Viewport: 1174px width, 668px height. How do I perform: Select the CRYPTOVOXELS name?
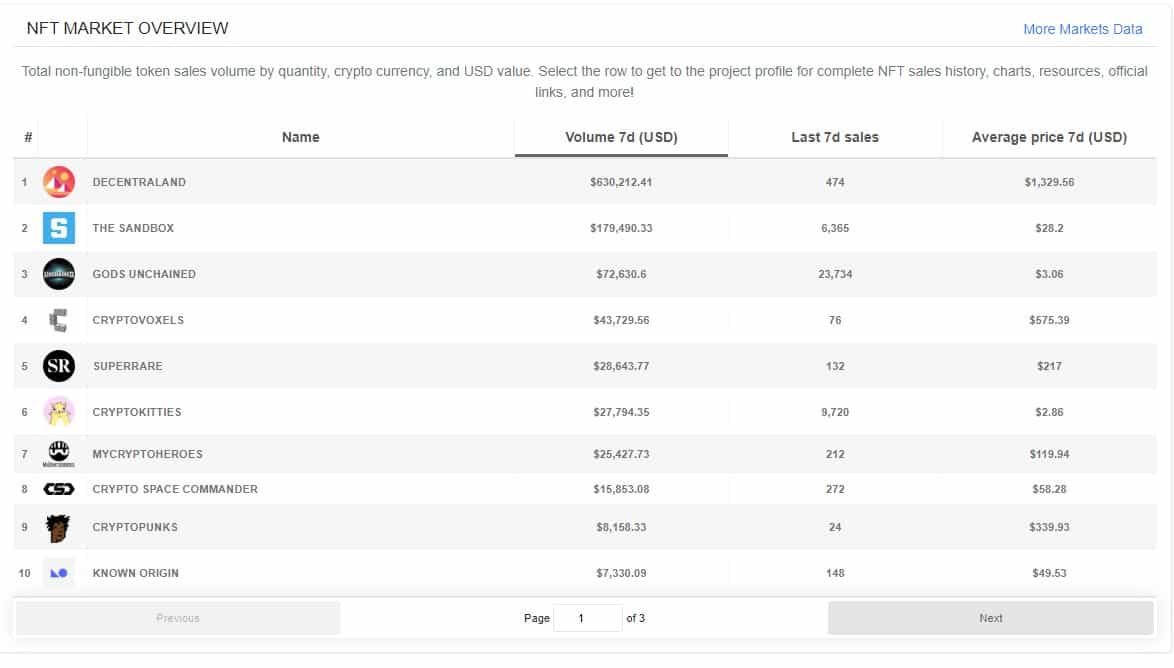[x=138, y=320]
